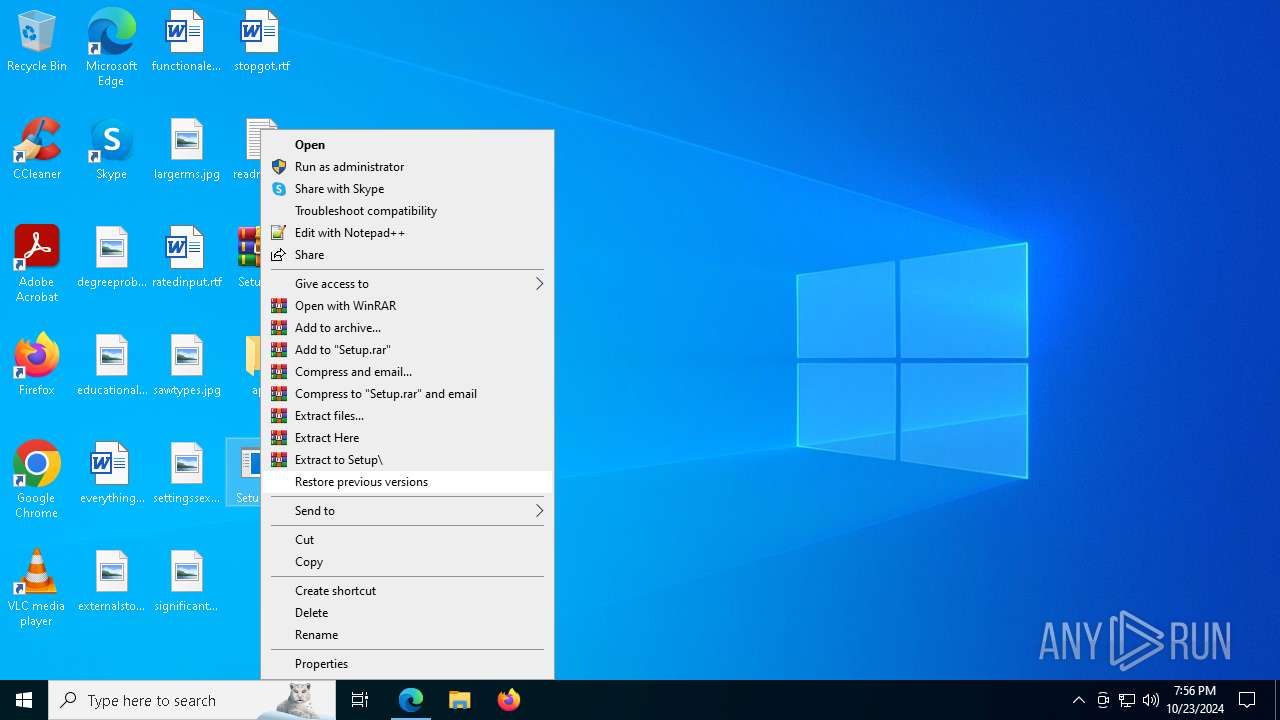
Task: Select Restore previous versions
Action: click(408, 482)
